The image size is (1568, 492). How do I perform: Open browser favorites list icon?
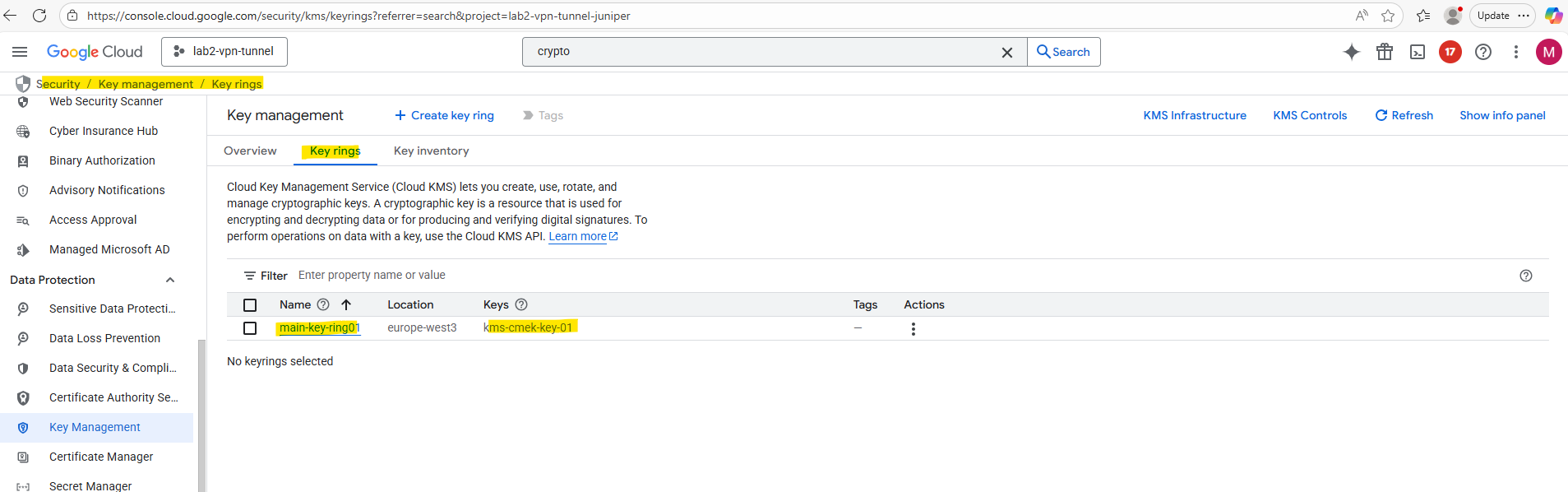[x=1423, y=16]
